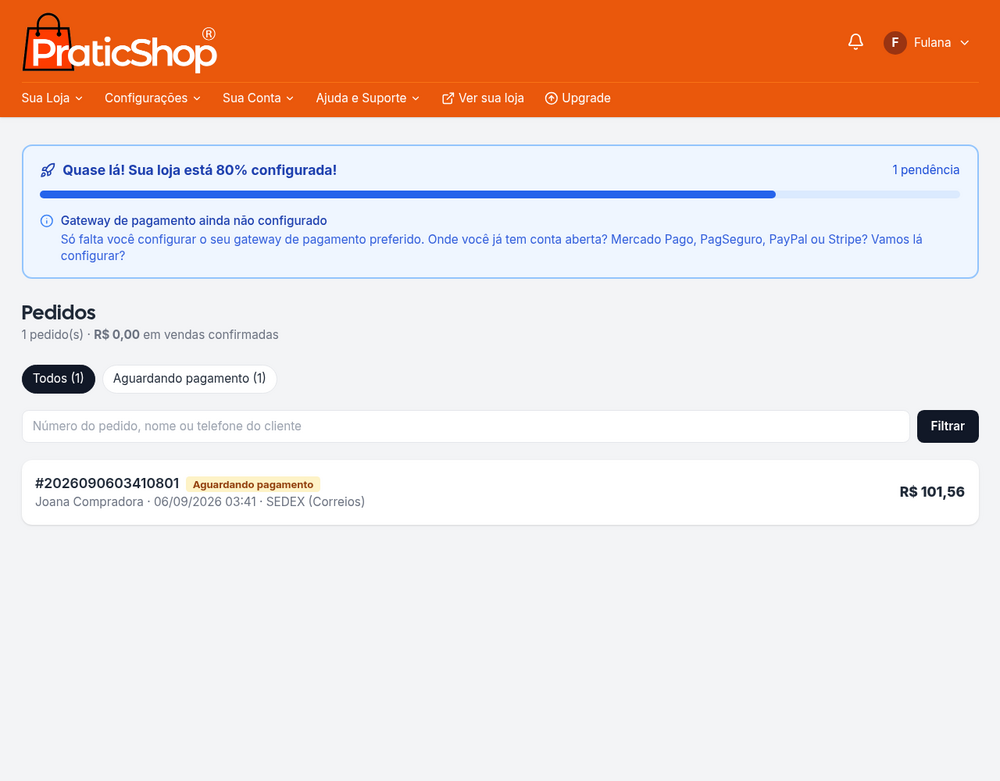The width and height of the screenshot is (1000, 781).
Task: Click the Gateway de pagamento configuration message
Action: [491, 238]
